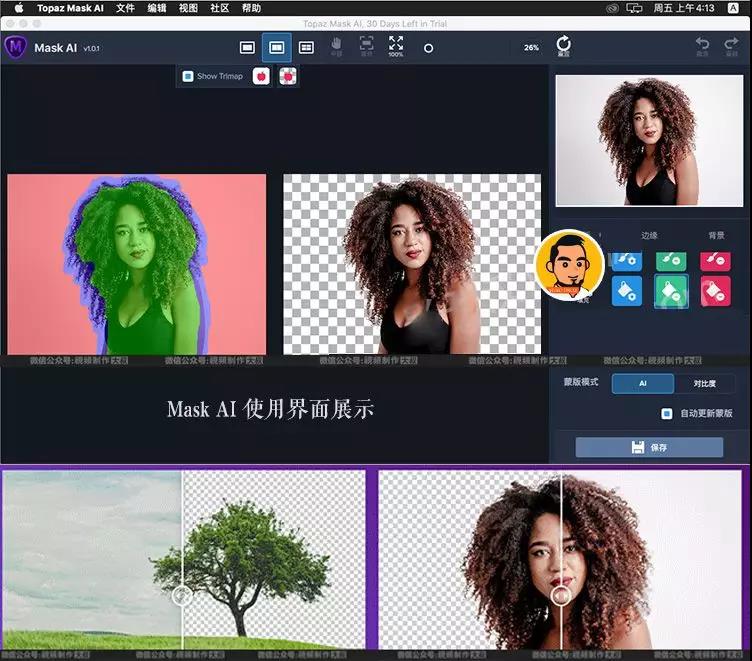Activate the hand pan tool
This screenshot has width=752, height=661.
point(336,46)
